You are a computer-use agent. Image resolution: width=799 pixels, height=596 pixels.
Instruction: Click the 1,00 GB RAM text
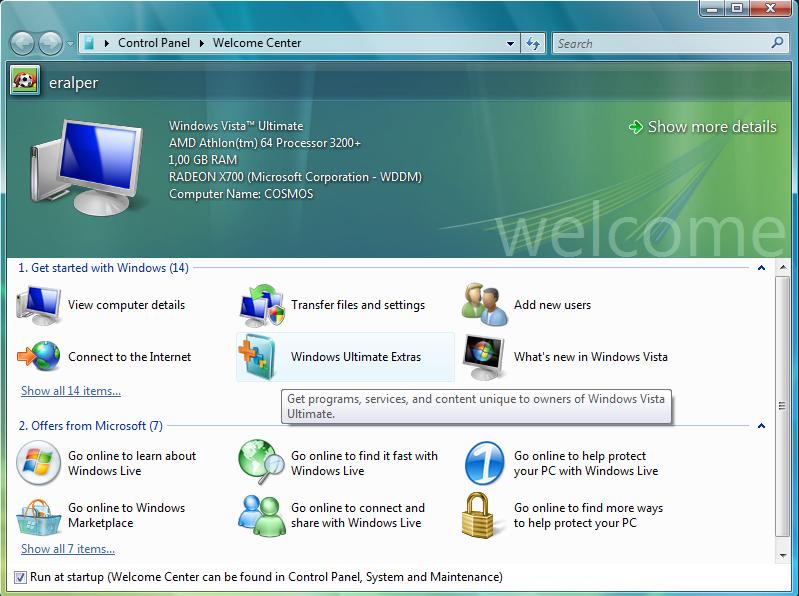click(x=203, y=160)
